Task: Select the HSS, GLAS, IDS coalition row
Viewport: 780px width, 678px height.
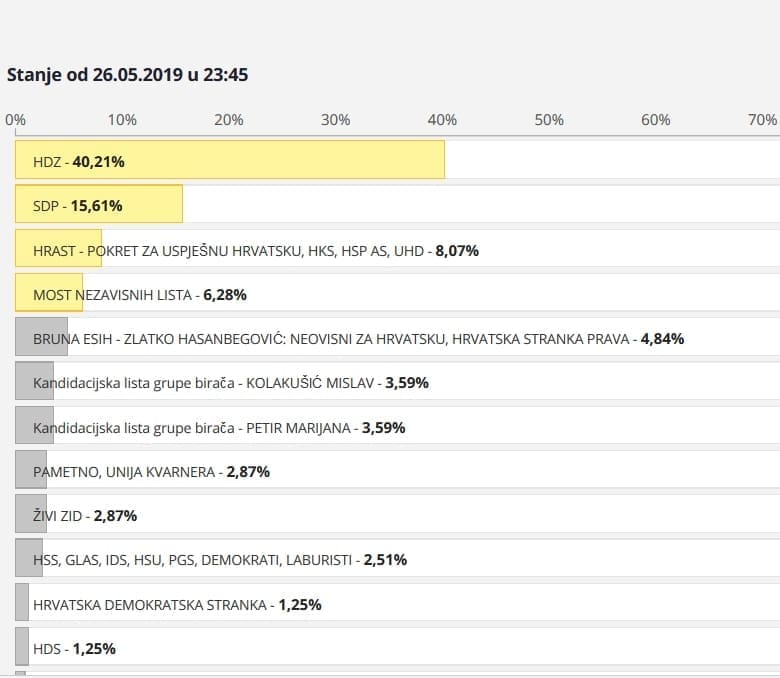Action: click(x=220, y=559)
